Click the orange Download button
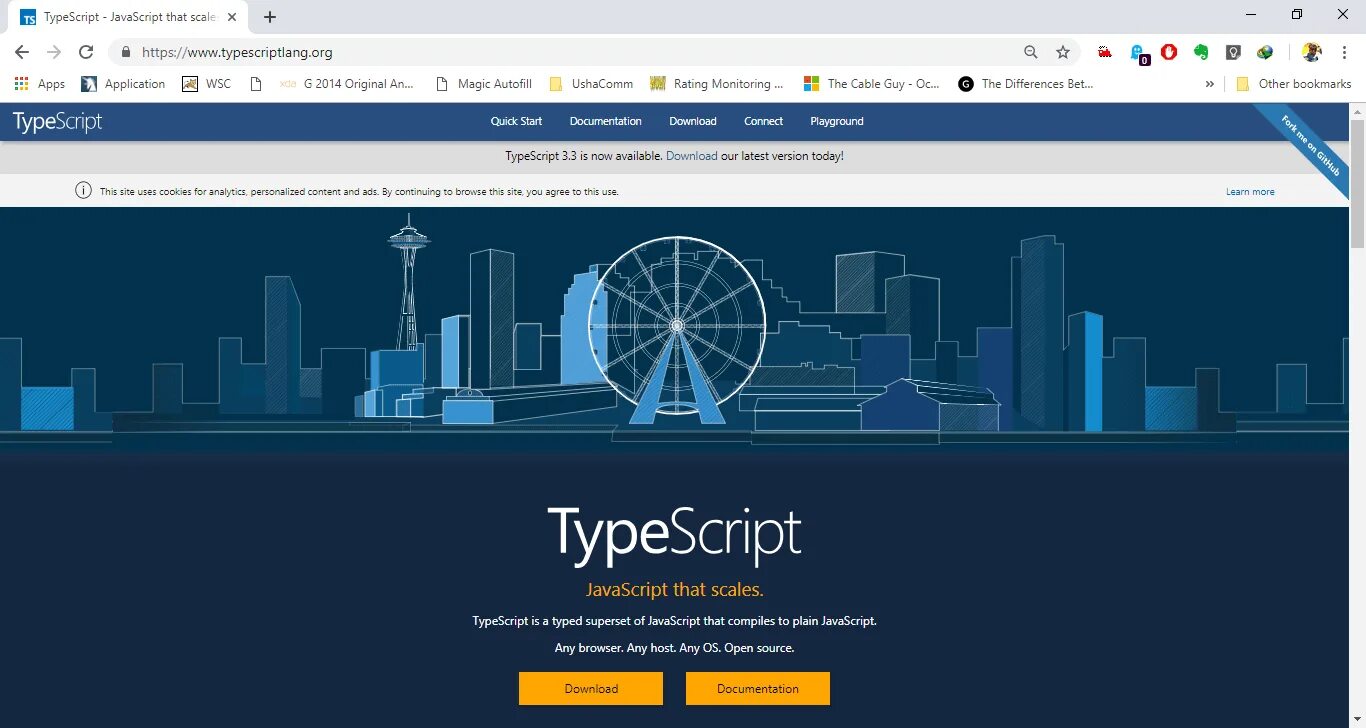 click(590, 688)
